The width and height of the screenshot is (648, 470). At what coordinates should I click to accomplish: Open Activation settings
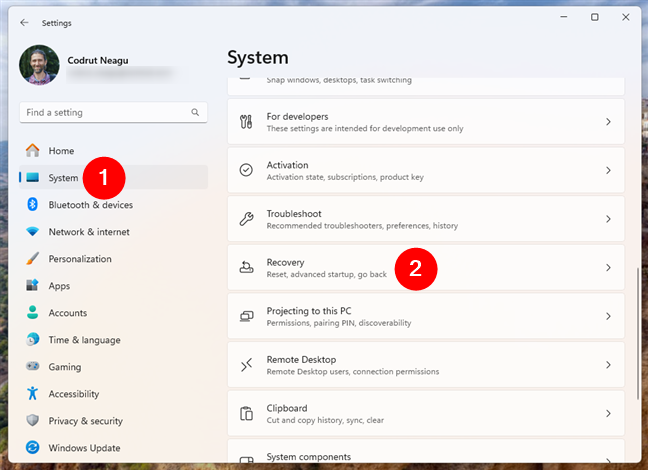pyautogui.click(x=426, y=170)
